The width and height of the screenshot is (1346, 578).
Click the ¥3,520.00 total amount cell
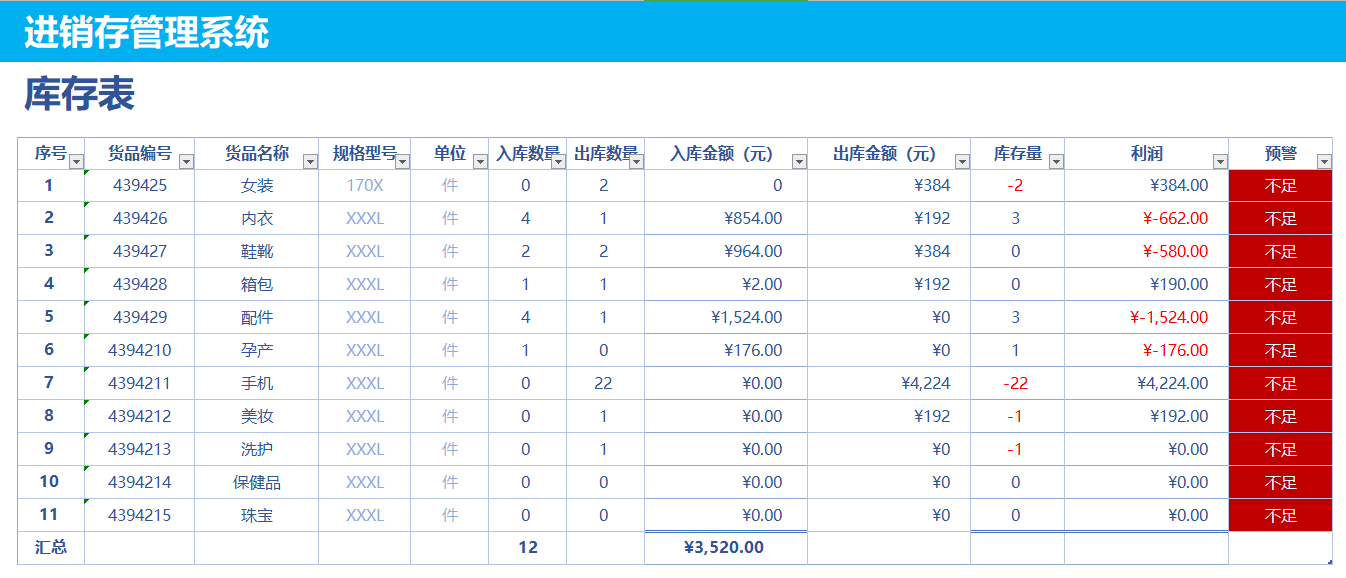pyautogui.click(x=726, y=548)
